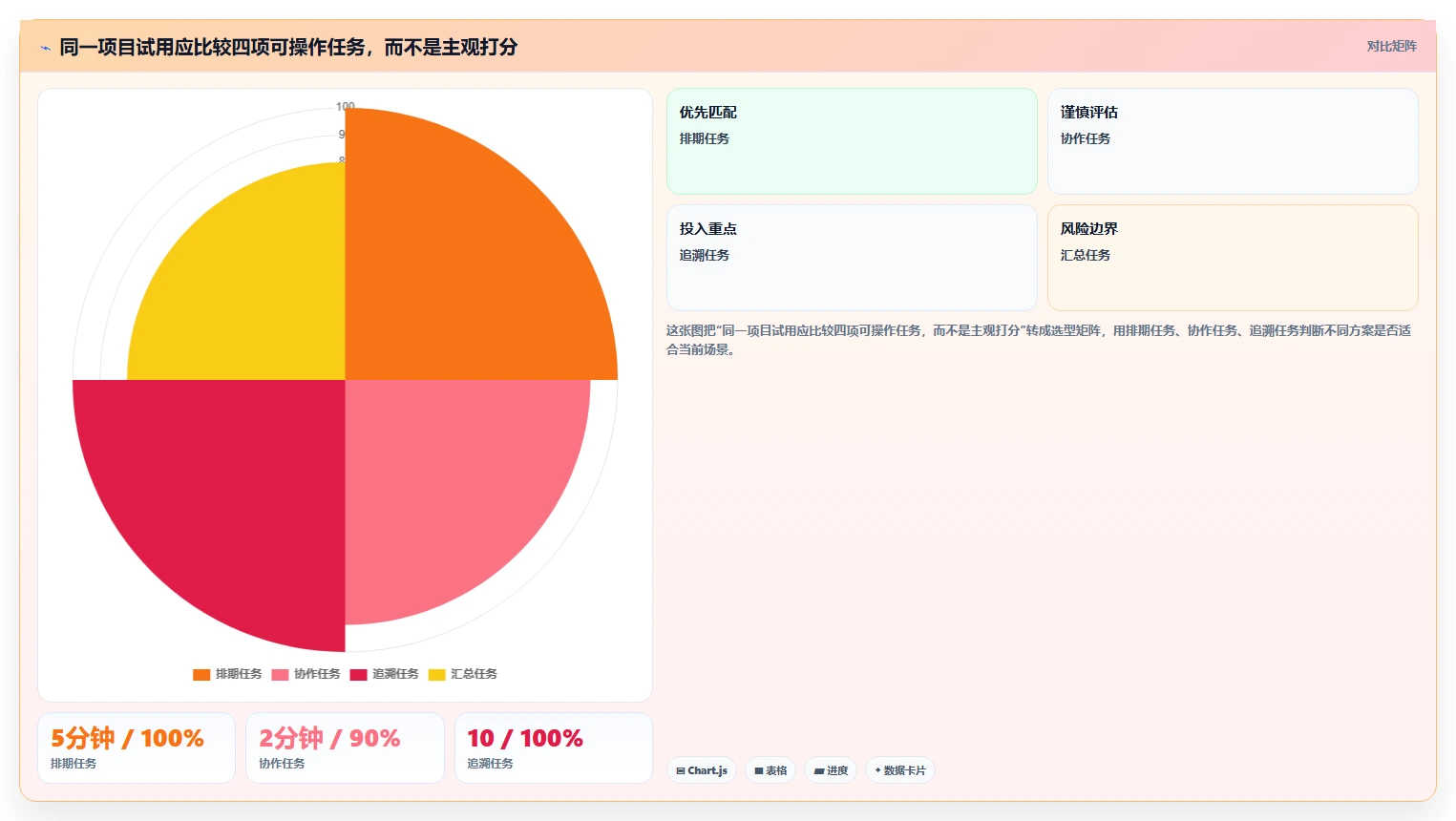1456x821 pixels.
Task: Click the lightning icon beside the title
Action: point(45,48)
